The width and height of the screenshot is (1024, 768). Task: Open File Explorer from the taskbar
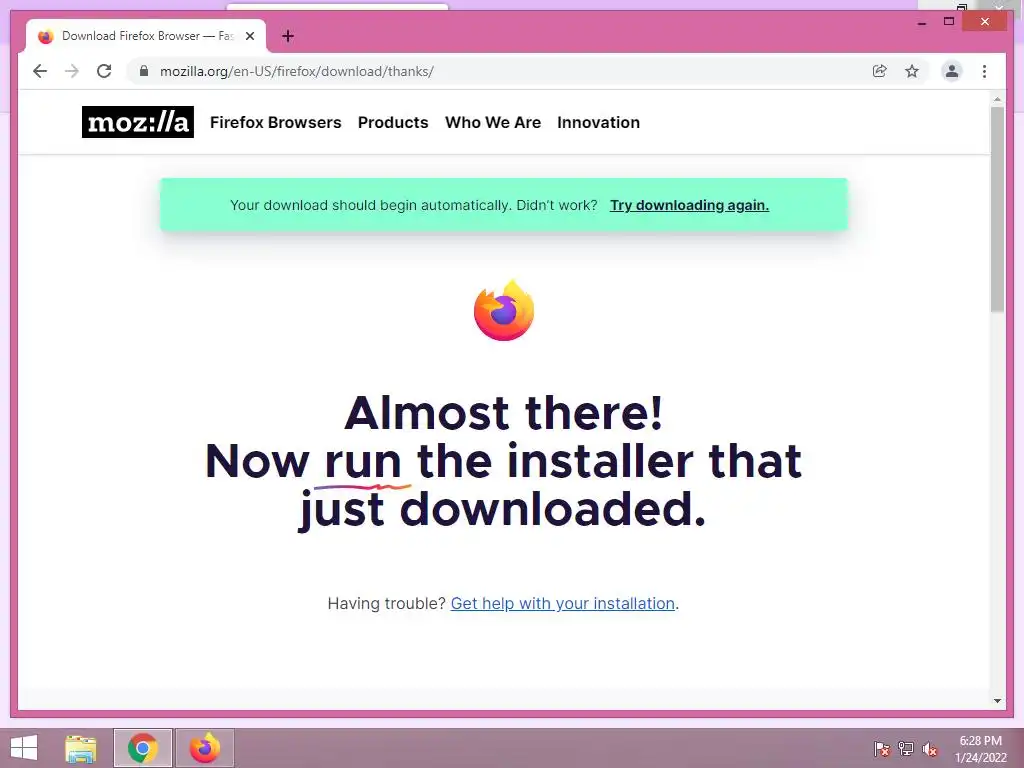[81, 748]
